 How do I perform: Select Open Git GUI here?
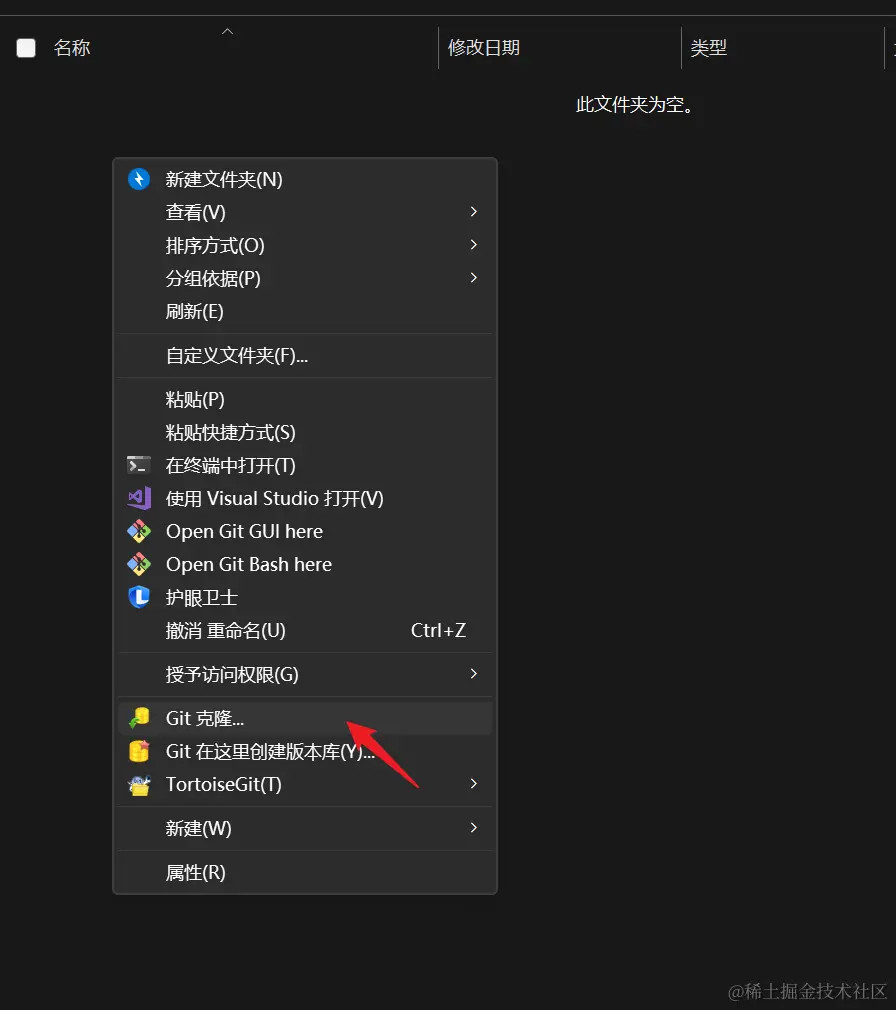pos(305,531)
